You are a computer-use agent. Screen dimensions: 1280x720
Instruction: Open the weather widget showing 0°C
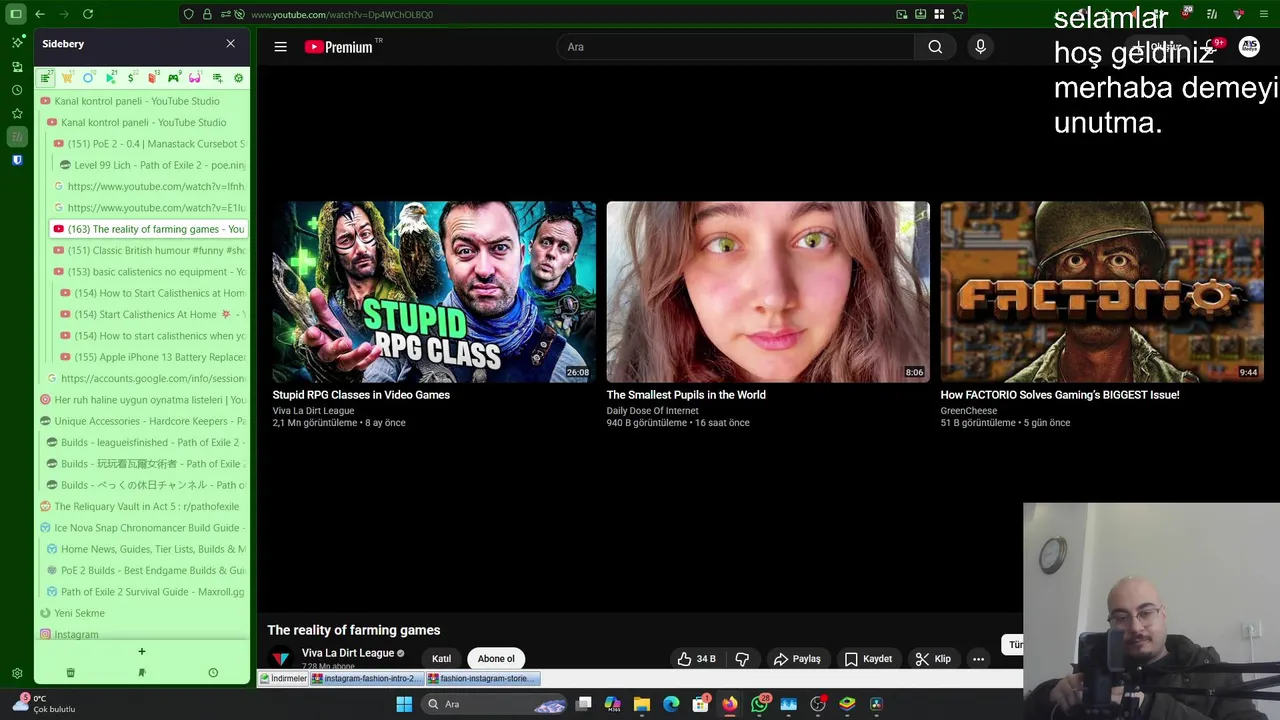click(x=45, y=704)
